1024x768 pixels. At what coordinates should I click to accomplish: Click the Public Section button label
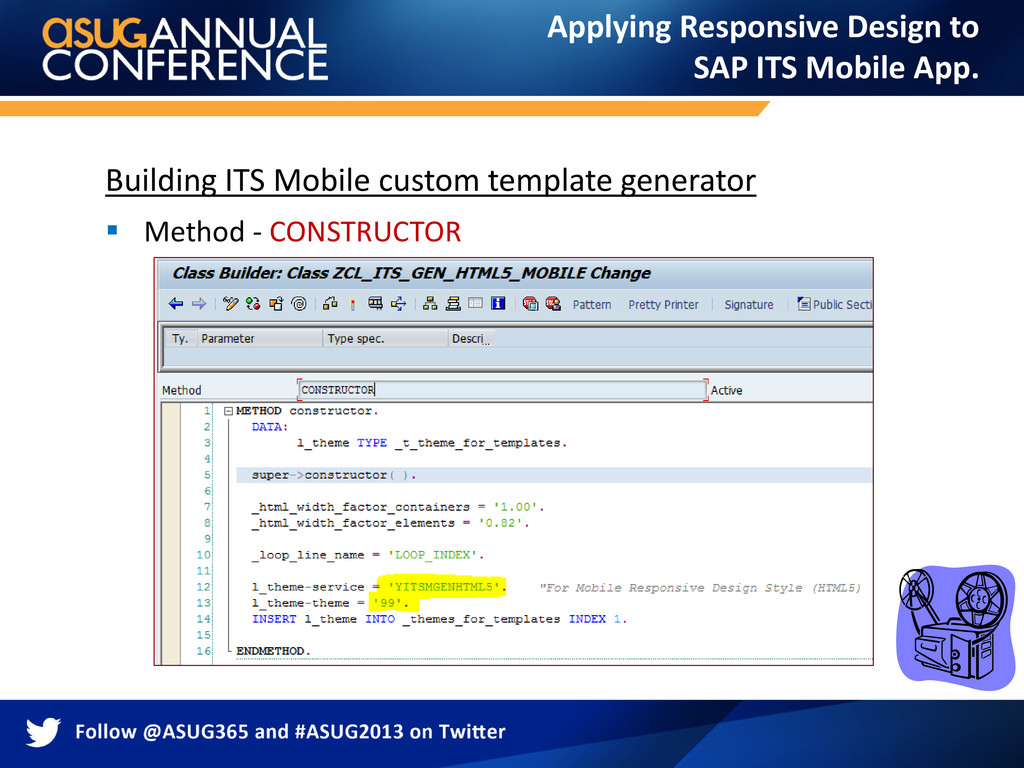click(x=842, y=305)
